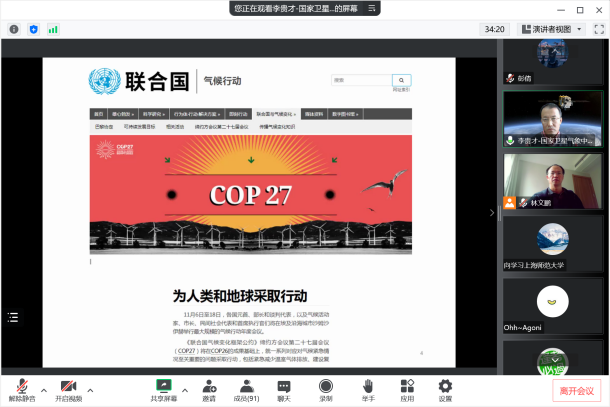Click the blue security shield icon
Screen dimensions: 610x407
point(34,29)
